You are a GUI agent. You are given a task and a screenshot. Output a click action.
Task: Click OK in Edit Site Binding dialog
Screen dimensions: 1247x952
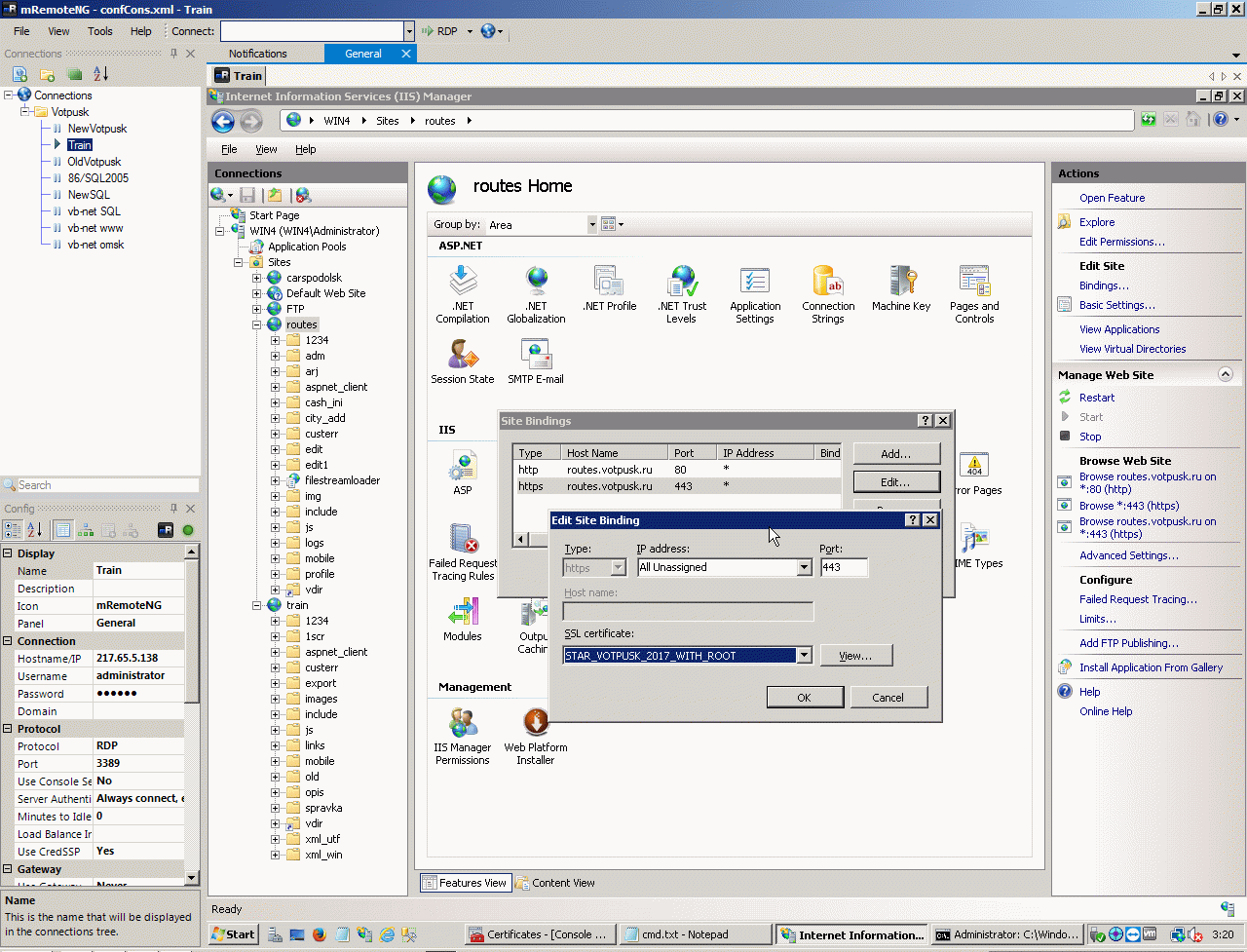[804, 698]
